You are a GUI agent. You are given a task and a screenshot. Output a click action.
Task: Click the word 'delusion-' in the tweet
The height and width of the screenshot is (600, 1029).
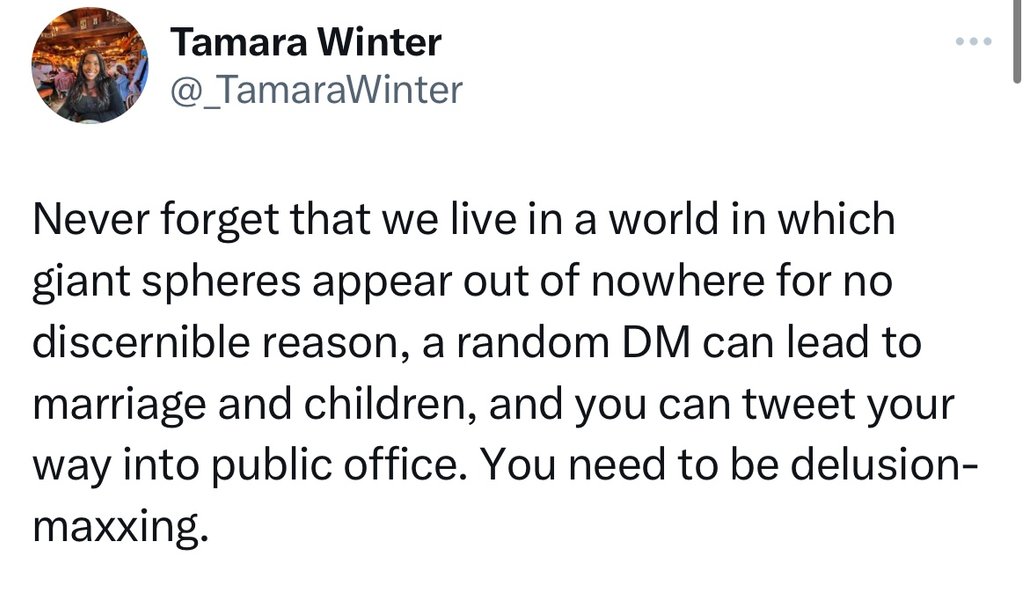(884, 464)
